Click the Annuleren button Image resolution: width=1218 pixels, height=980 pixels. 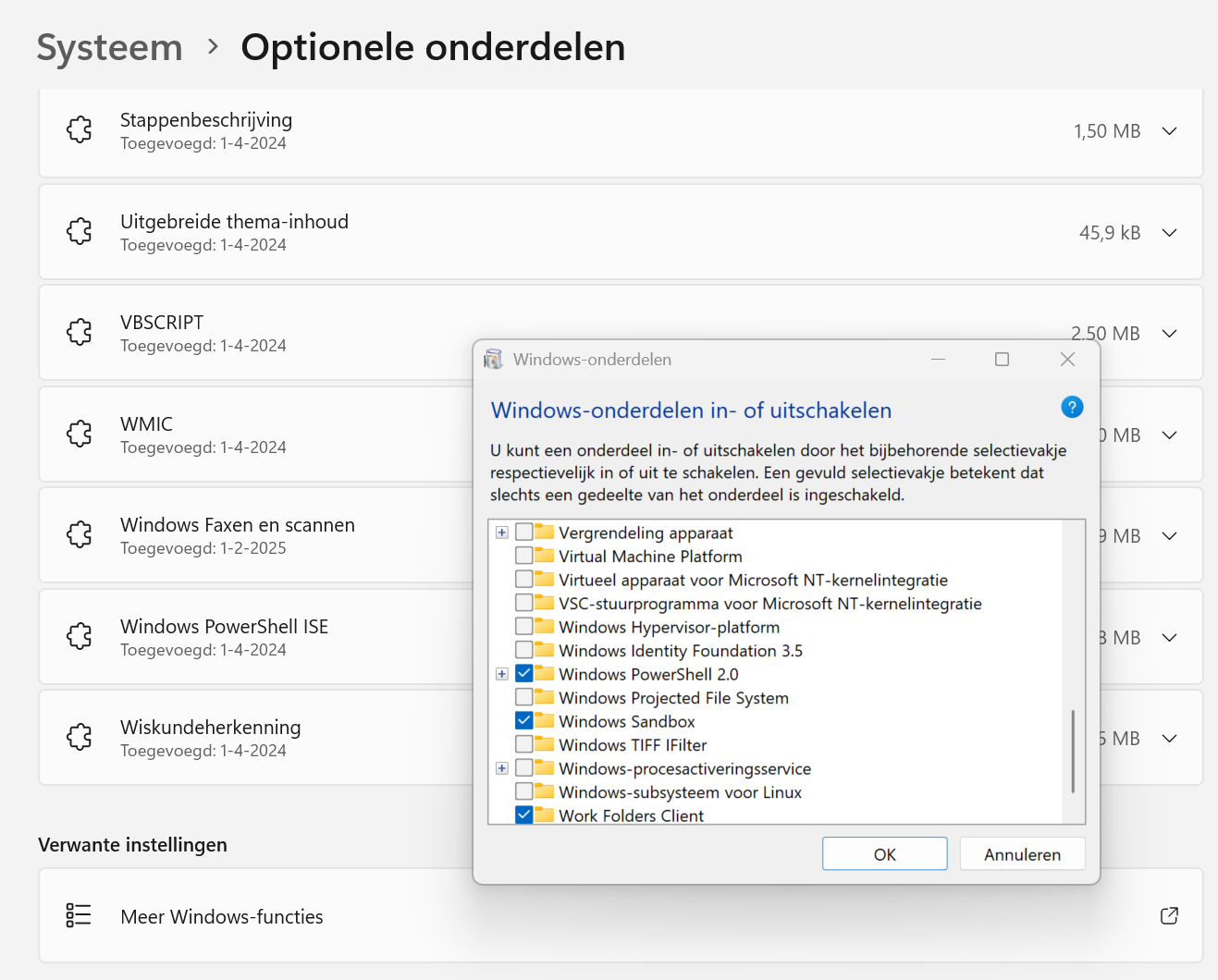tap(1022, 854)
